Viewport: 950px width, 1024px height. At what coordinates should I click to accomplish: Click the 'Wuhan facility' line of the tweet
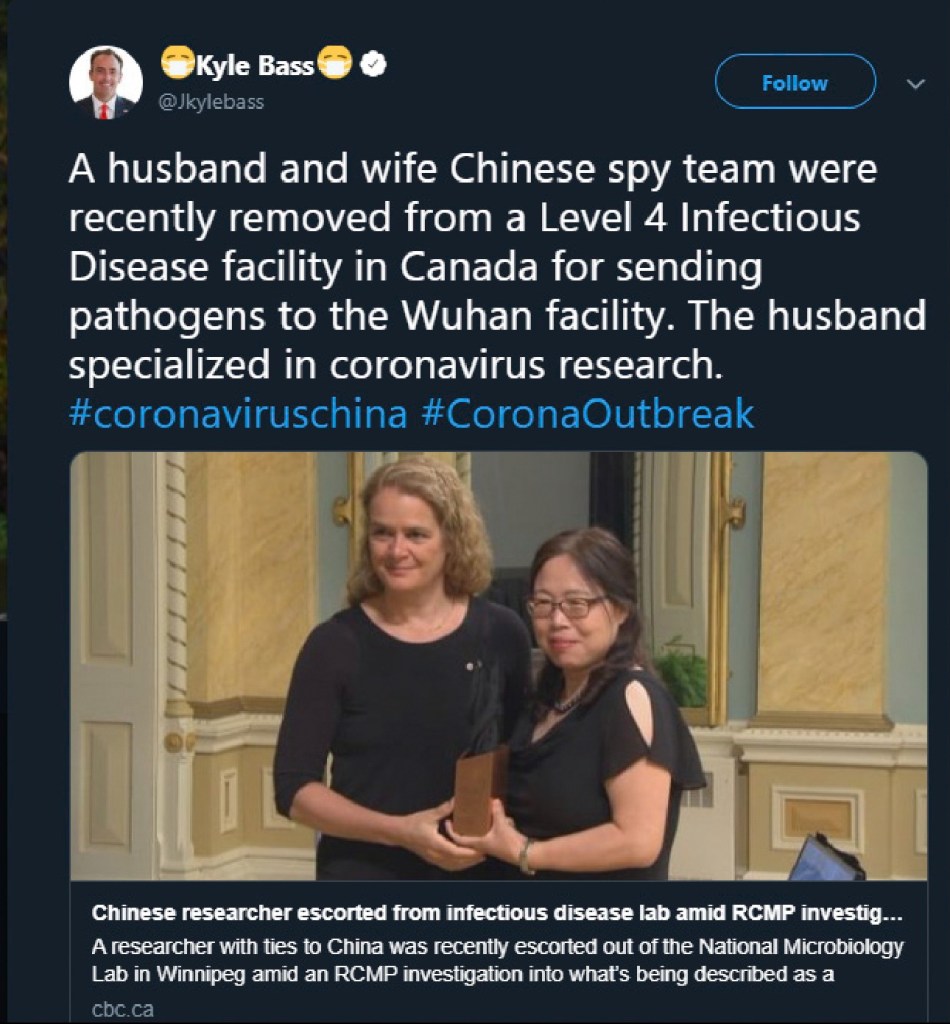[x=497, y=316]
